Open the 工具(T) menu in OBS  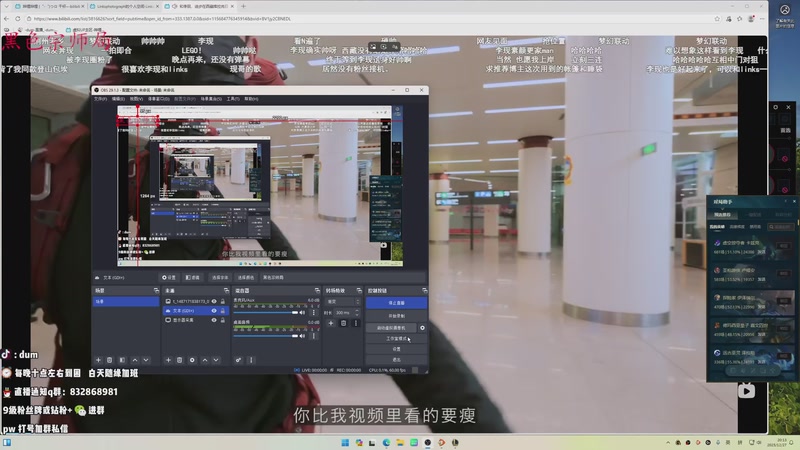coord(232,99)
